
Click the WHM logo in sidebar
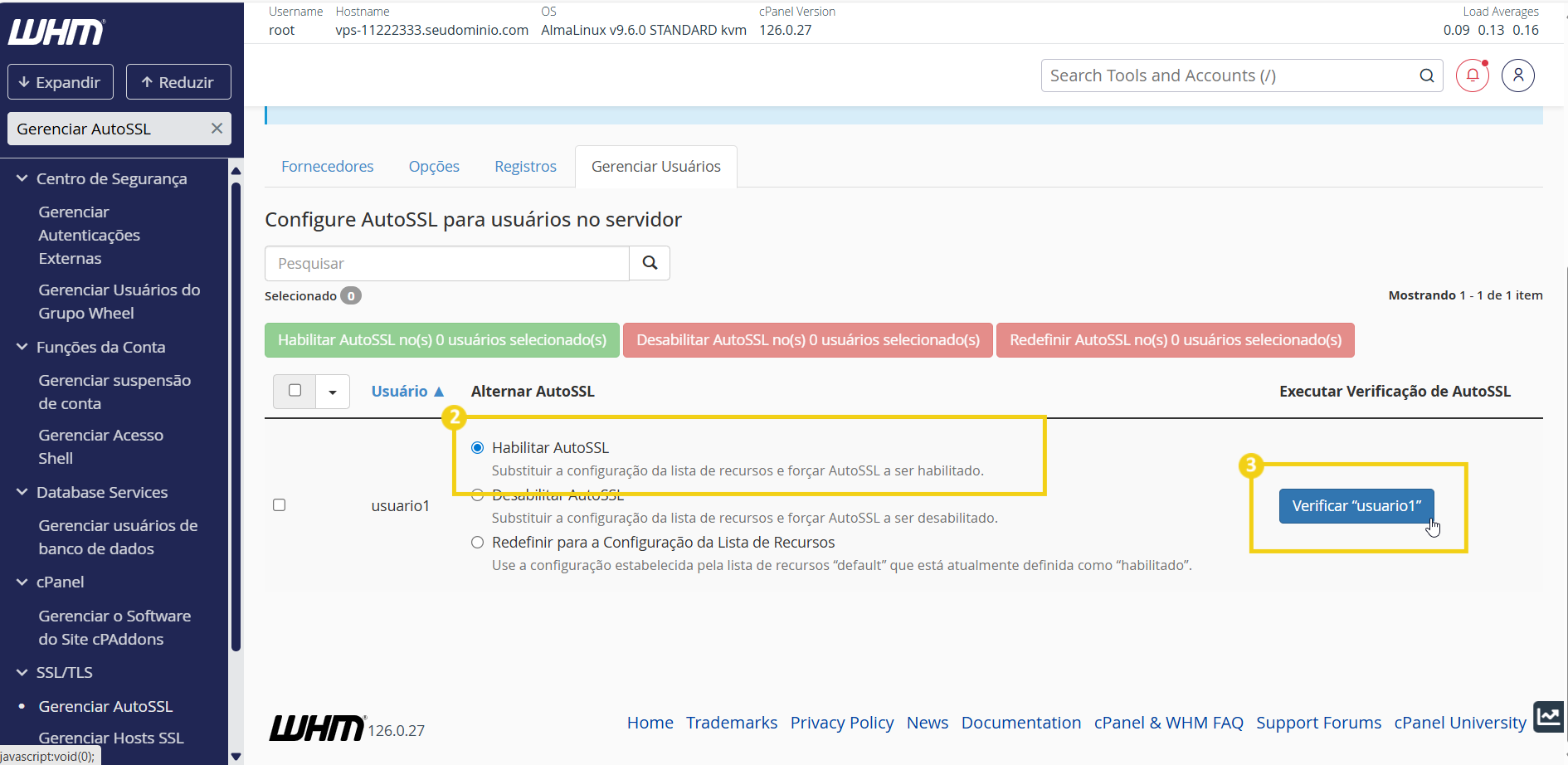56,32
